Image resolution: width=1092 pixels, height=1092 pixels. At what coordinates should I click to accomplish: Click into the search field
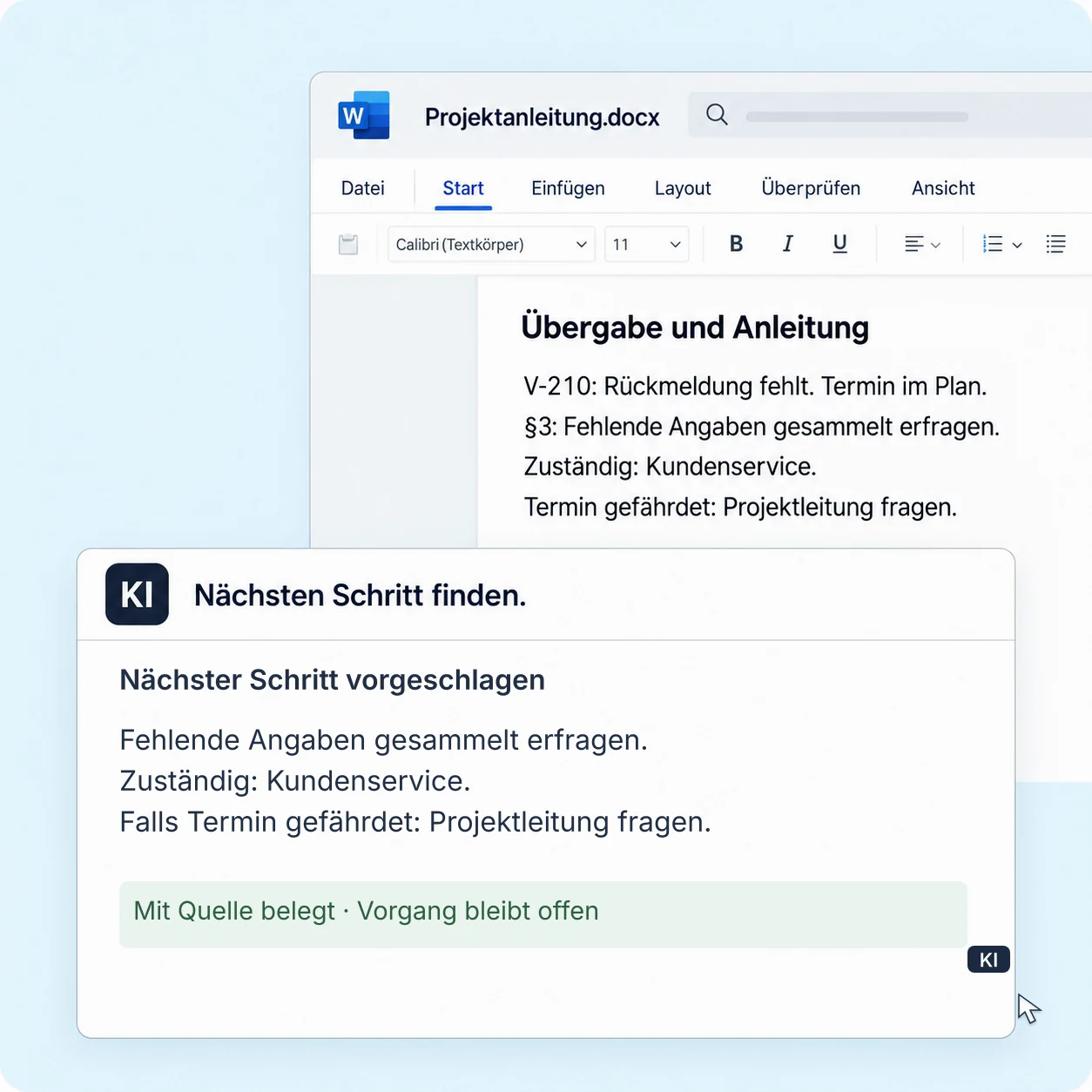(890, 115)
